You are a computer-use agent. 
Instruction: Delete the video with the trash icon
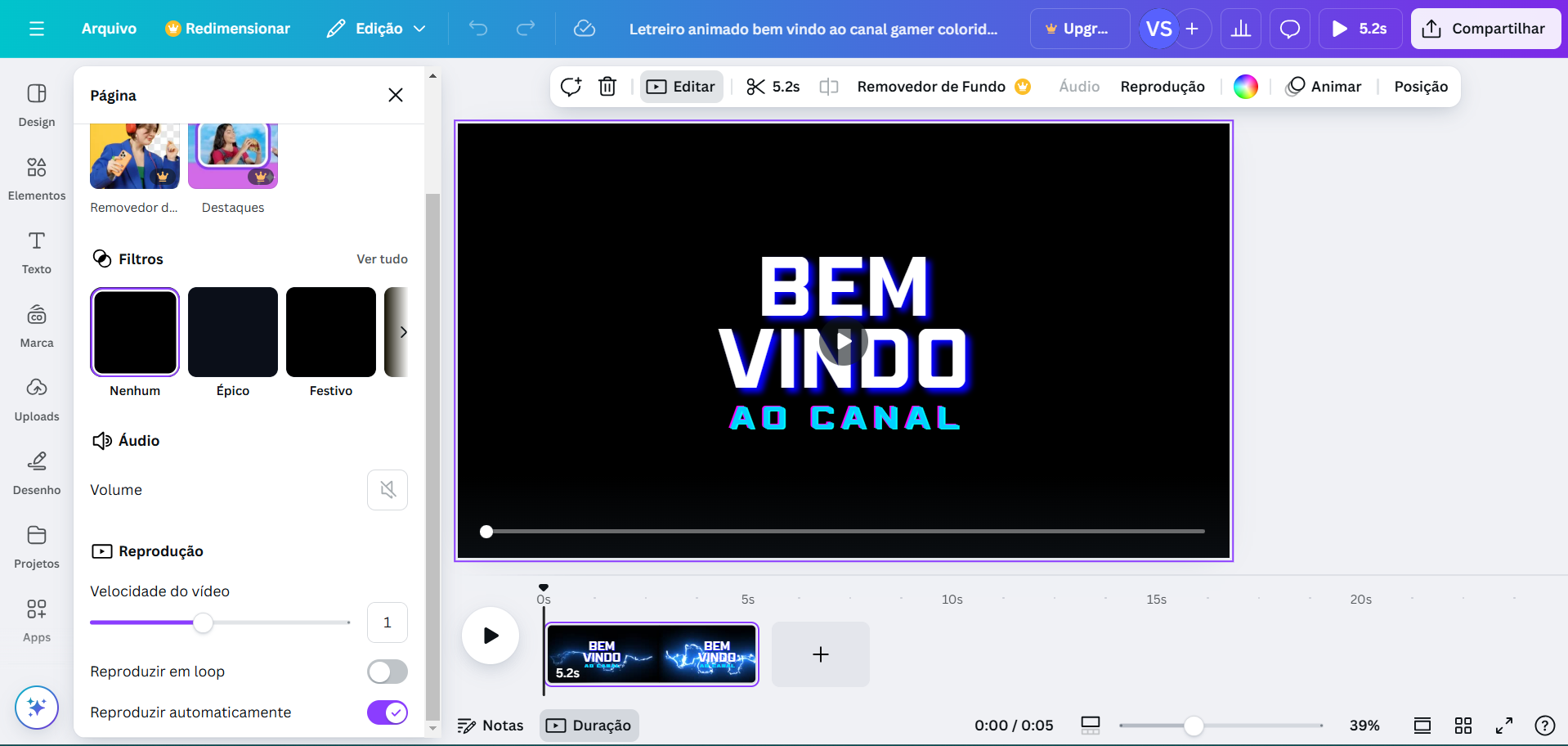607,86
